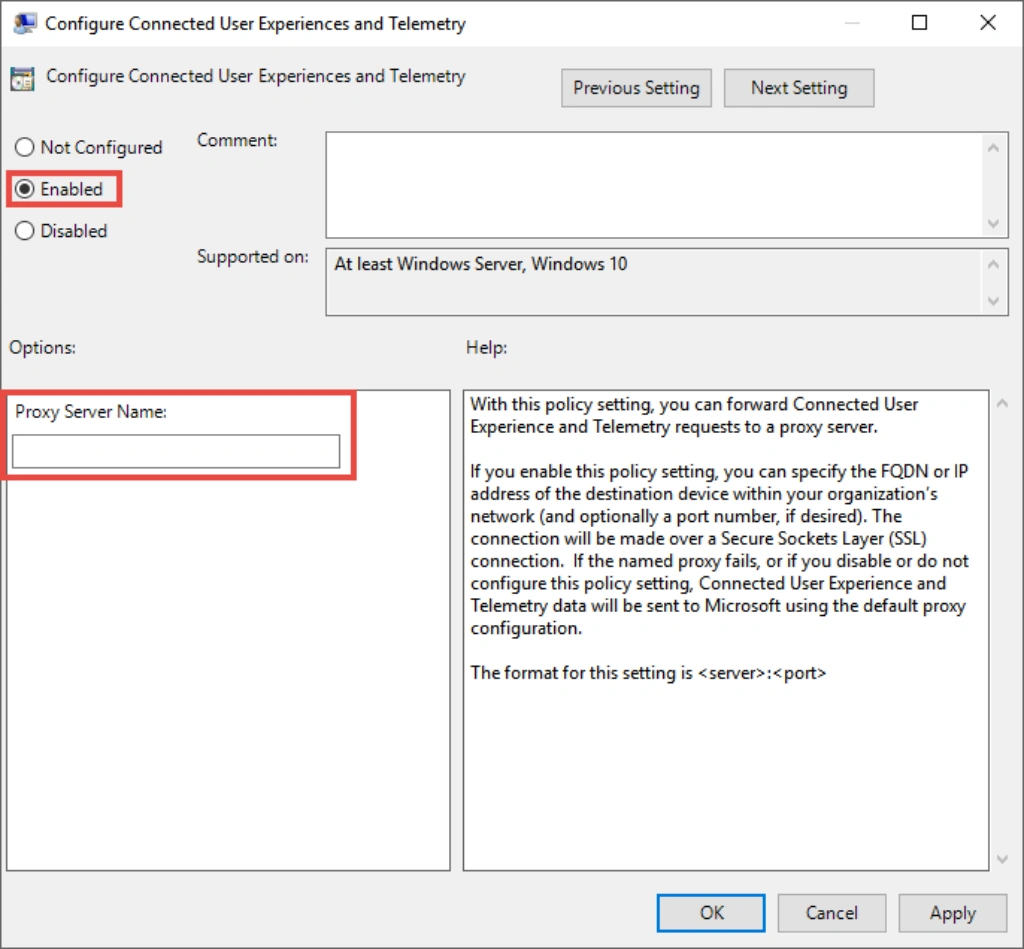Select the Enabled radio button
Image resolution: width=1024 pixels, height=949 pixels.
click(23, 189)
